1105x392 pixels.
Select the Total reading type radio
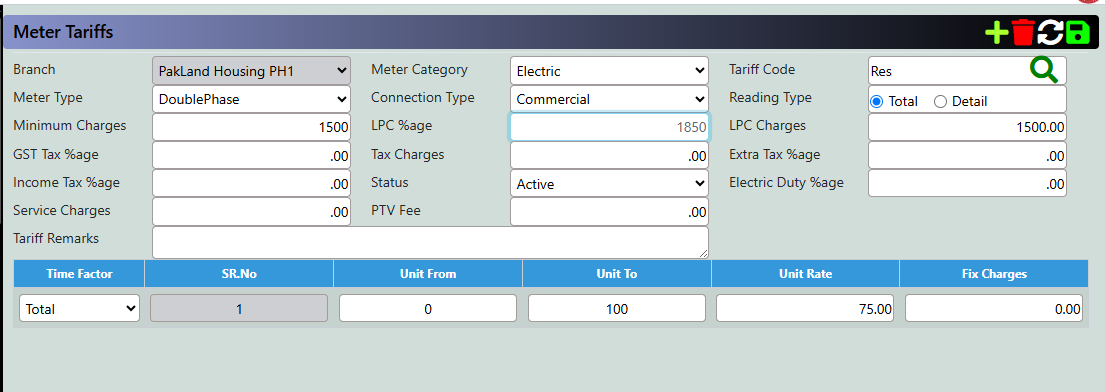[x=876, y=102]
